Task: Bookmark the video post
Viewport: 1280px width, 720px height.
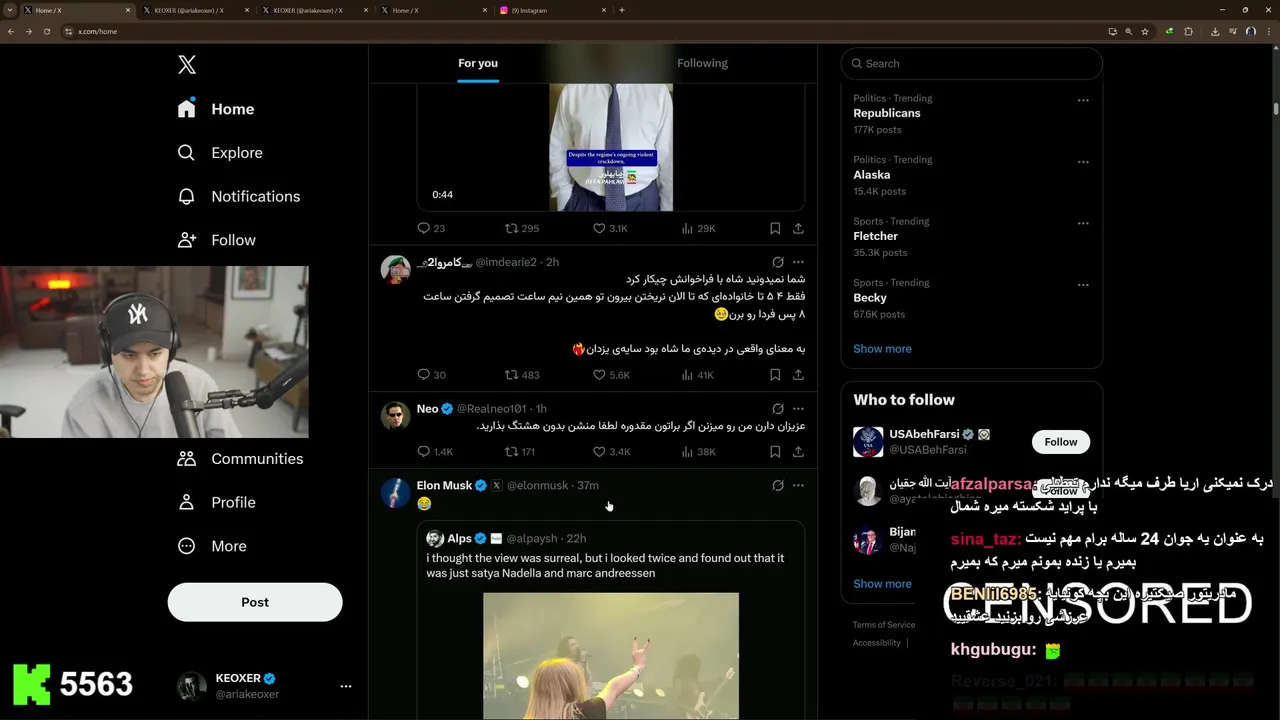Action: pos(775,229)
